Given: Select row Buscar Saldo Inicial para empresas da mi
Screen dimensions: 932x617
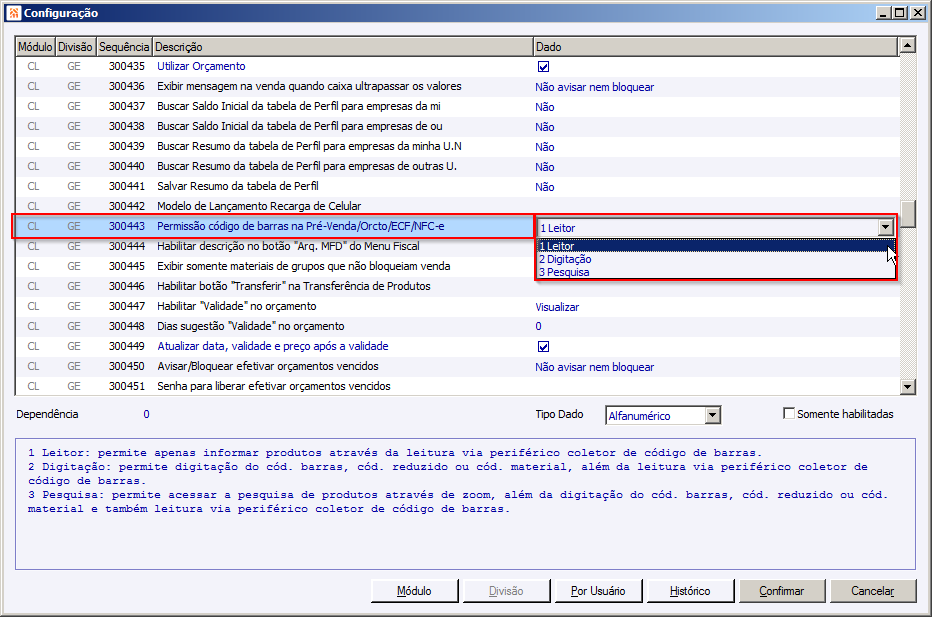Looking at the screenshot, I should tap(456, 106).
